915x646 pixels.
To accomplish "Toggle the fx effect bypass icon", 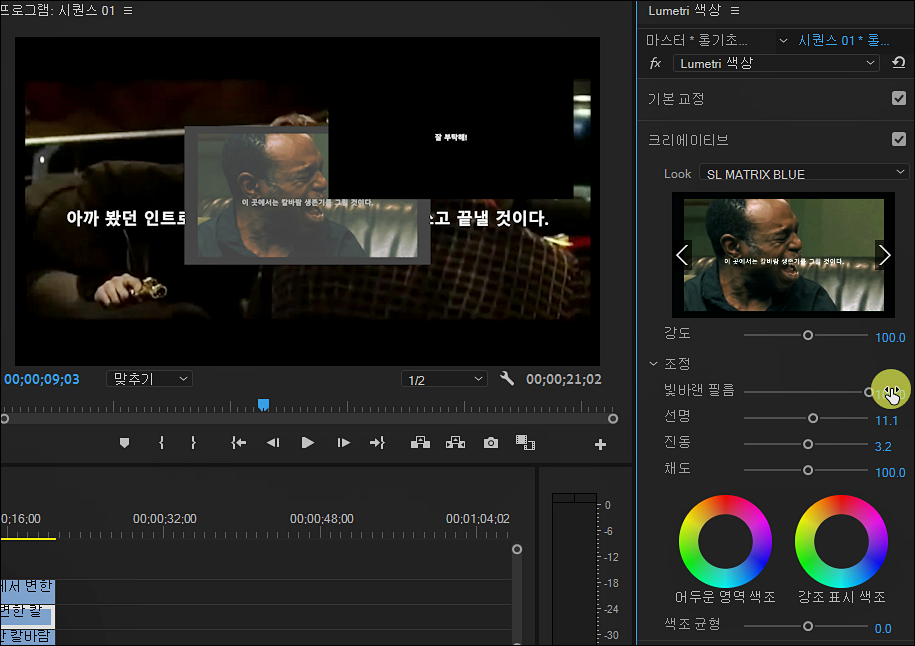I will click(655, 63).
